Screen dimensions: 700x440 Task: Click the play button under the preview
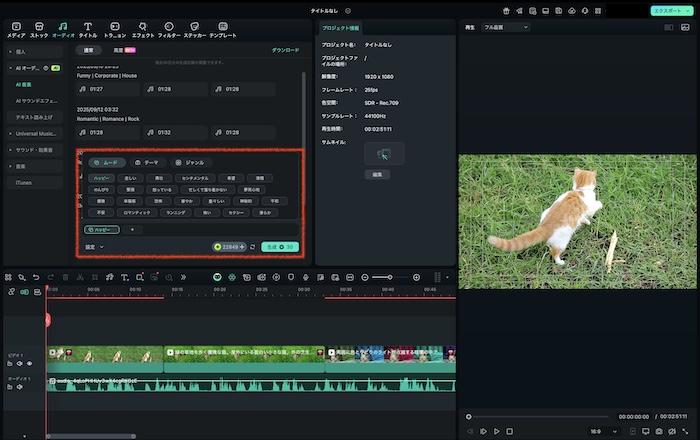click(496, 431)
